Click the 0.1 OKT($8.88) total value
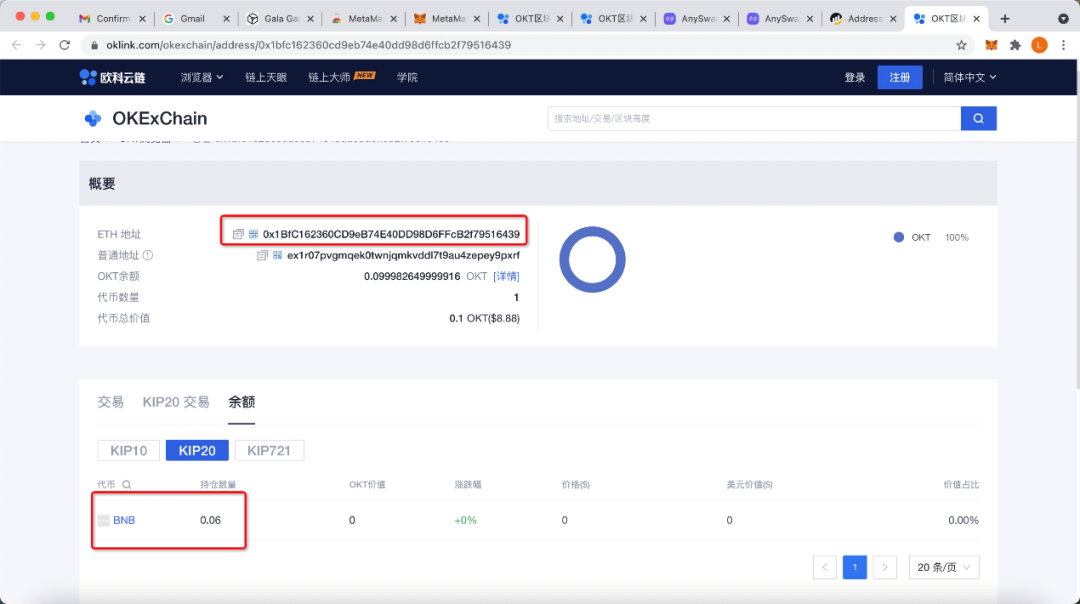 (x=484, y=318)
